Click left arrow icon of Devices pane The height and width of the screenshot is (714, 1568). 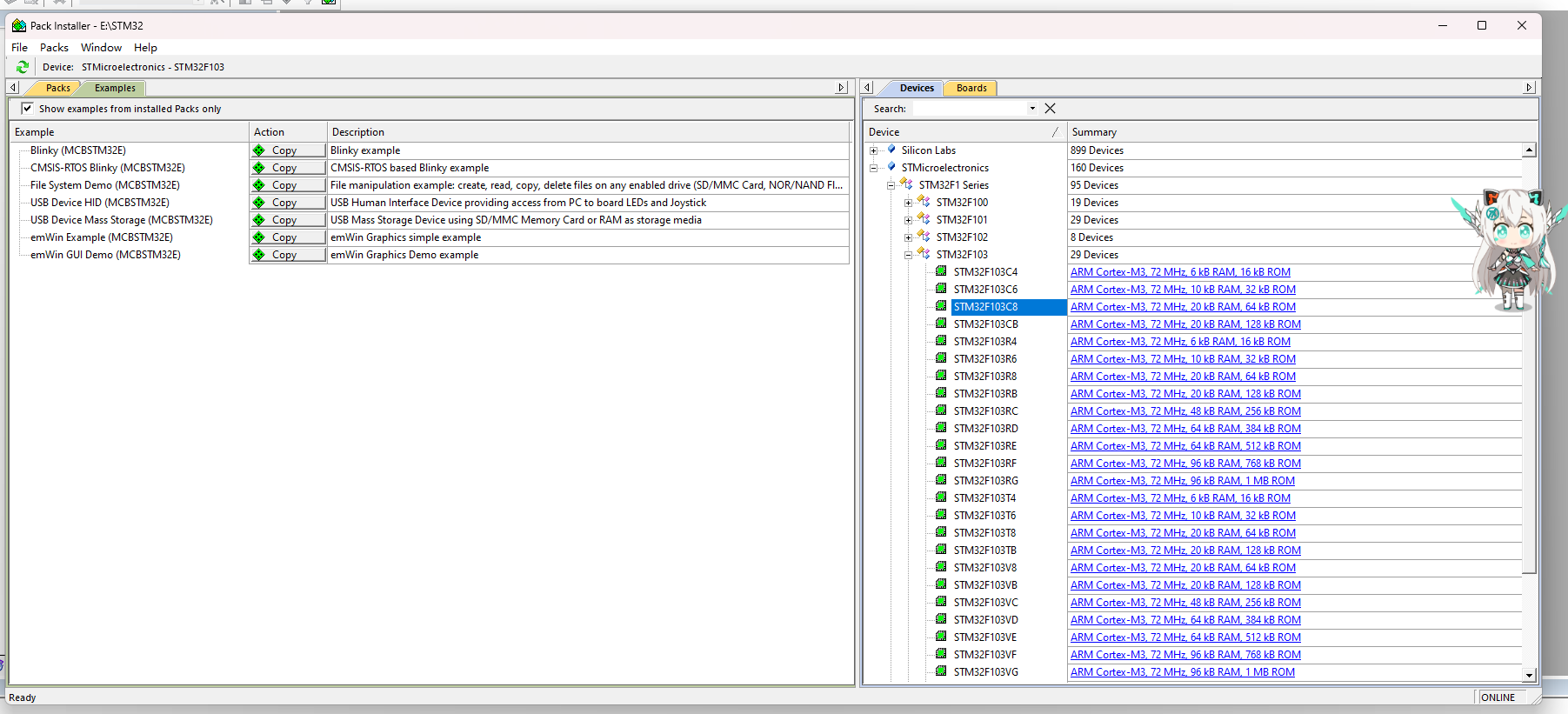coord(867,88)
